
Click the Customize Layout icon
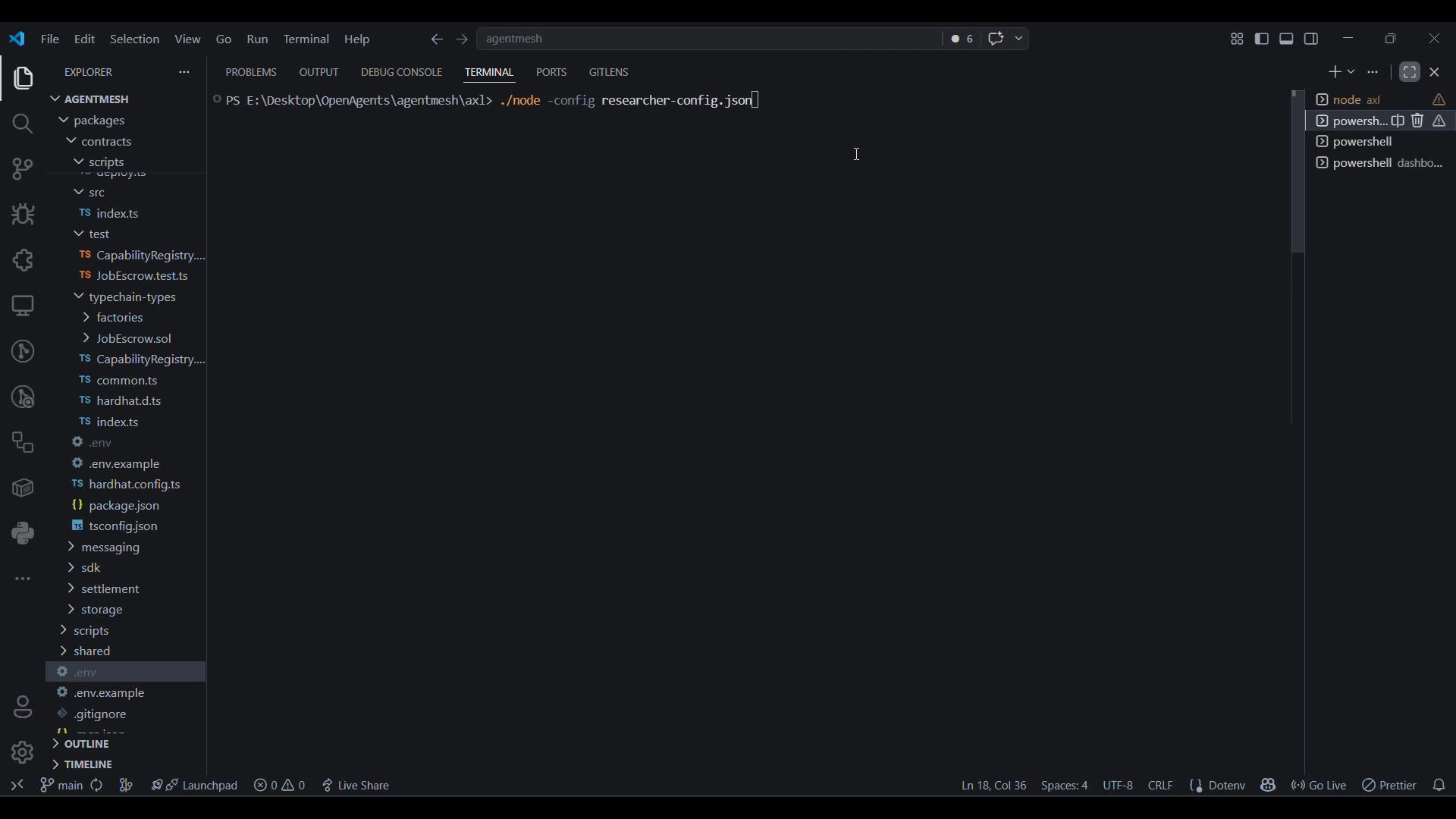point(1237,39)
